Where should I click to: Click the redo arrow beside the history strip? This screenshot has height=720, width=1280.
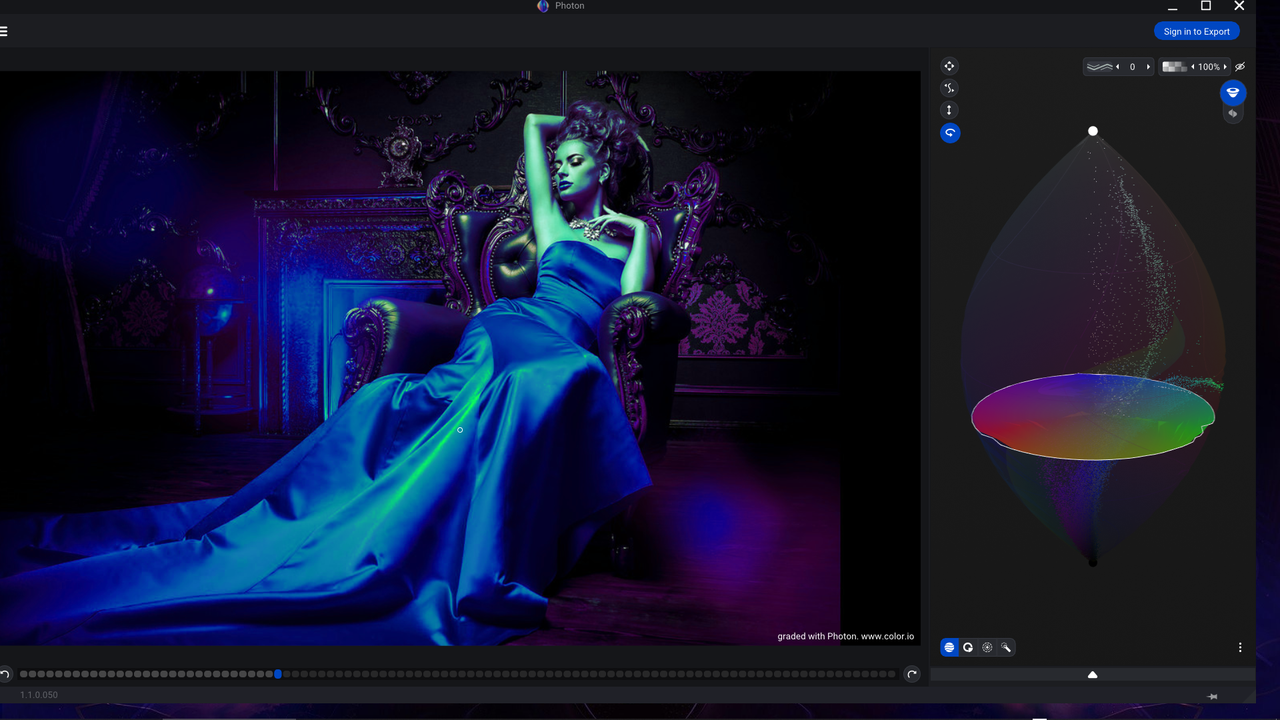912,674
